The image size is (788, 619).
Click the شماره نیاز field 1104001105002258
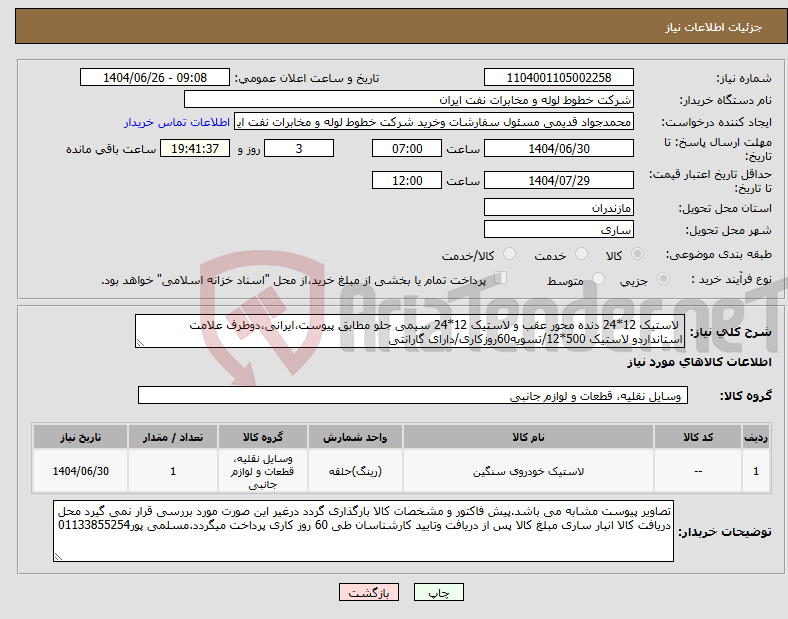pos(559,78)
